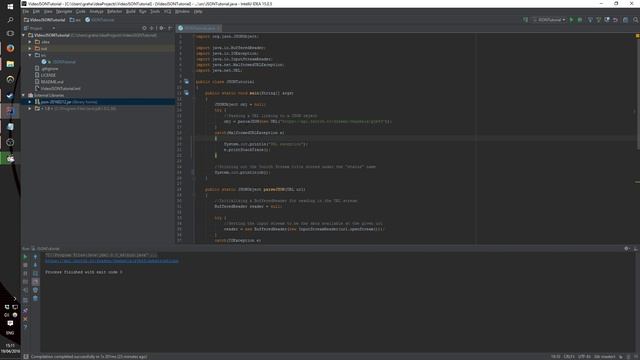Clear console with trash icon

pos(36,299)
